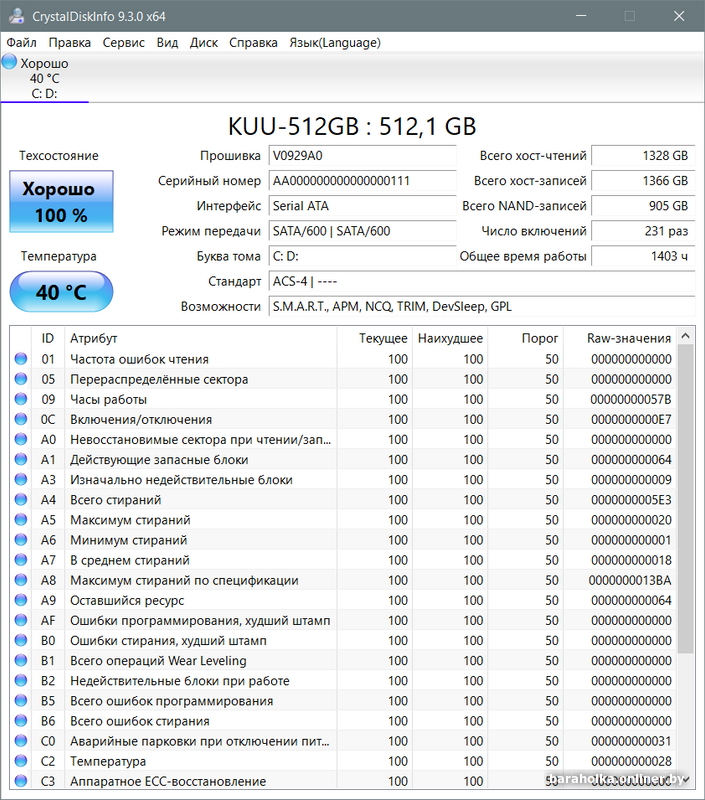Click status icon of row A1 запасные блоки
The width and height of the screenshot is (705, 800).
pos(21,459)
